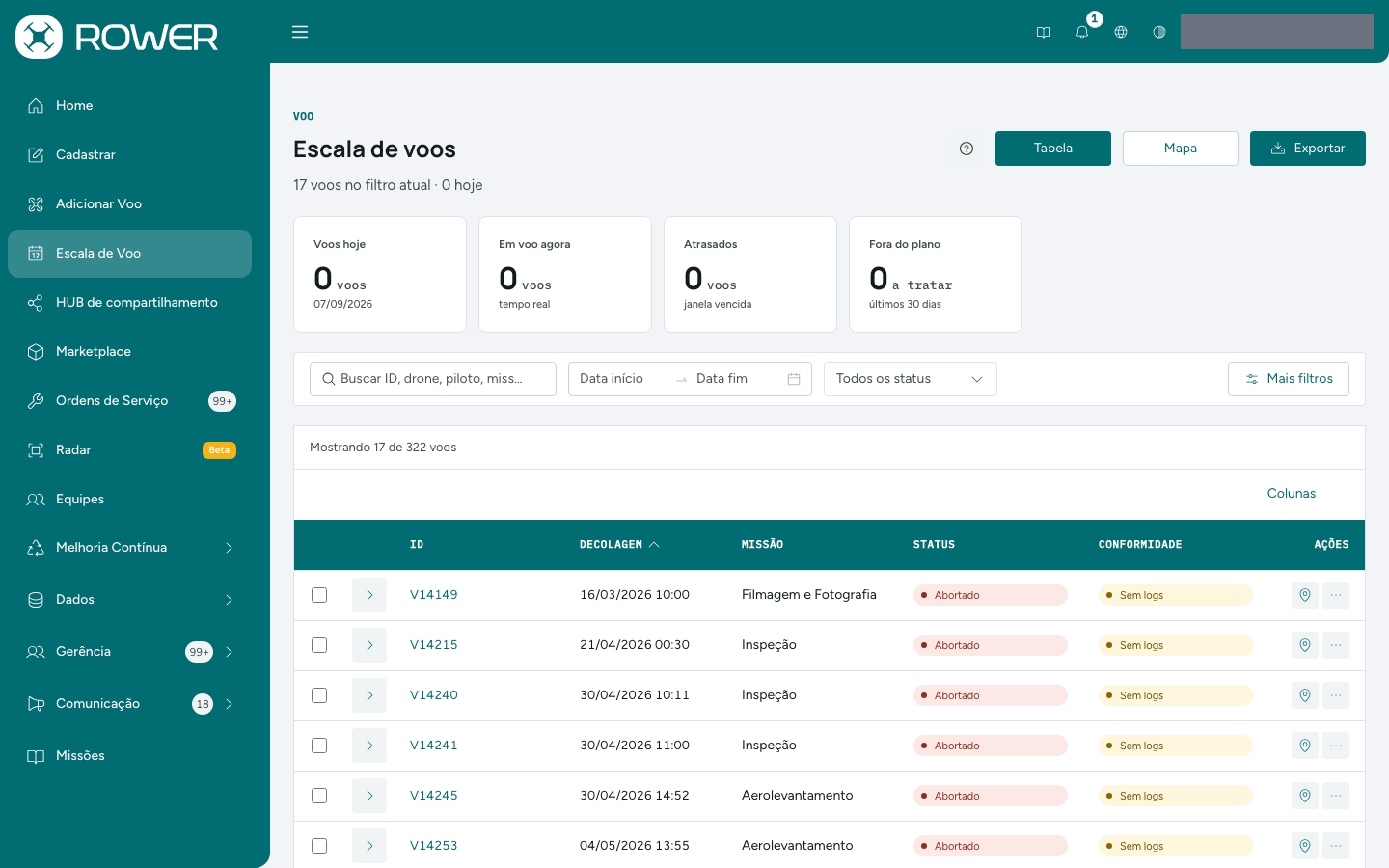Open location pin for flight V14240
The height and width of the screenshot is (868, 1389).
[x=1305, y=695]
